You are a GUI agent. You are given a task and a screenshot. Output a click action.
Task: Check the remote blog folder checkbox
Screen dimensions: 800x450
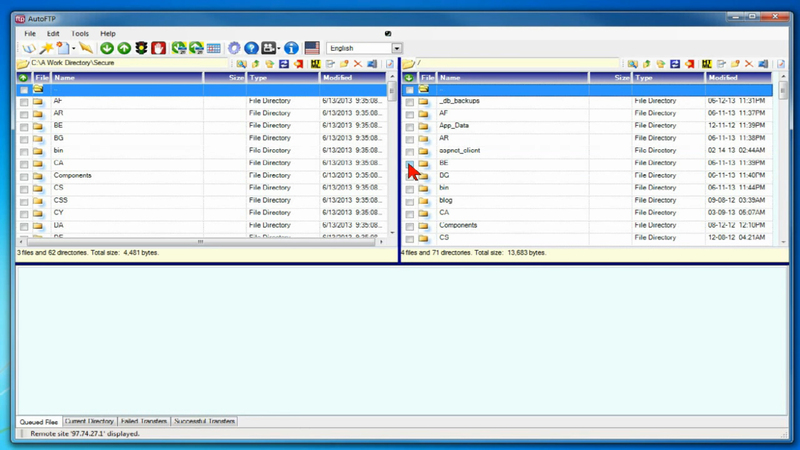click(x=410, y=202)
